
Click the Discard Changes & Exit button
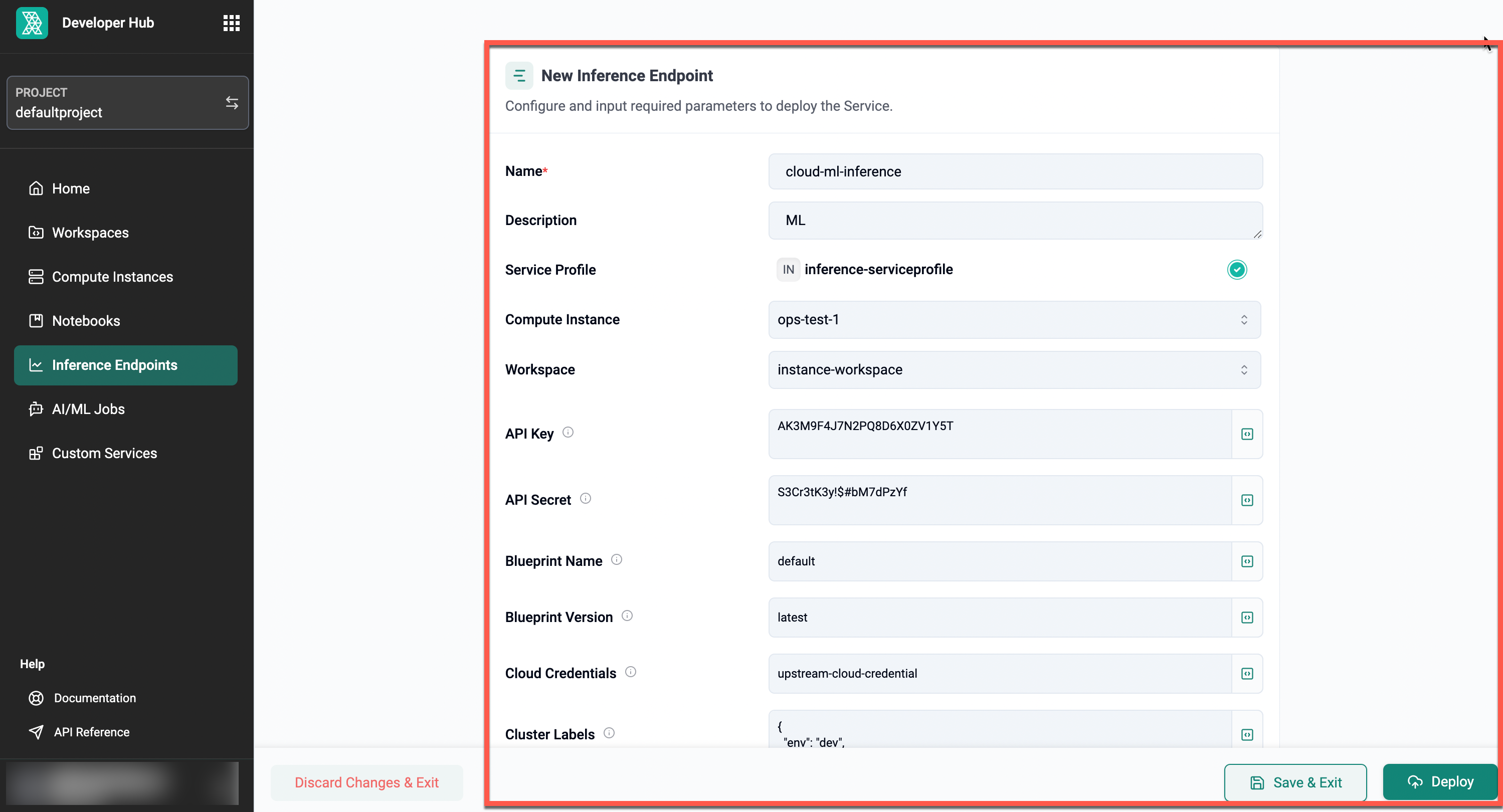click(x=367, y=782)
